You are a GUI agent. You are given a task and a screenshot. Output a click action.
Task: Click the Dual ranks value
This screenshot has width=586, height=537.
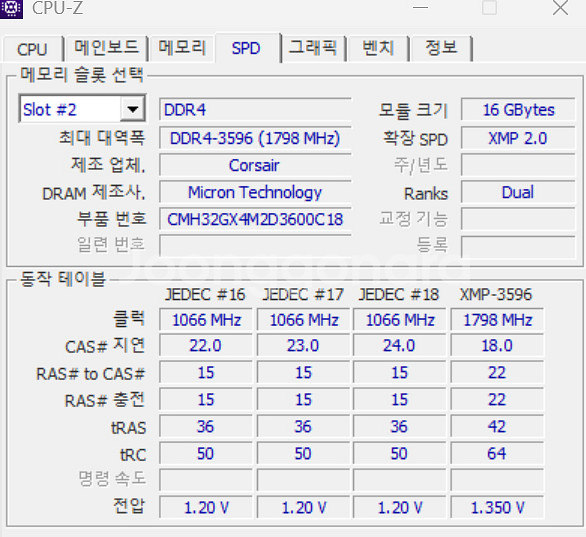[518, 192]
